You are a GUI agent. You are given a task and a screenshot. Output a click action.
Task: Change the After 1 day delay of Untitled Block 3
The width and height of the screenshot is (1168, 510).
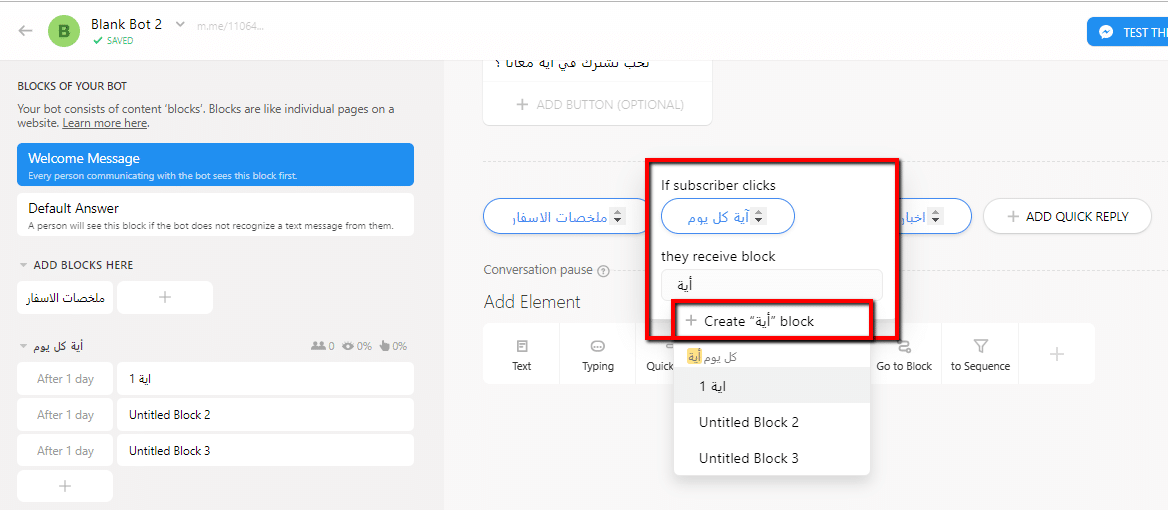click(65, 450)
